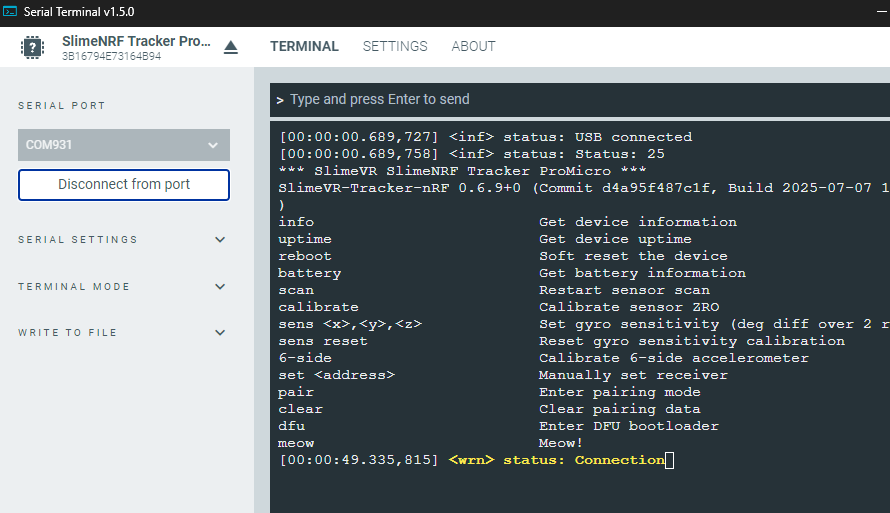
Task: Switch to the TERMINAL tab
Action: tap(304, 47)
